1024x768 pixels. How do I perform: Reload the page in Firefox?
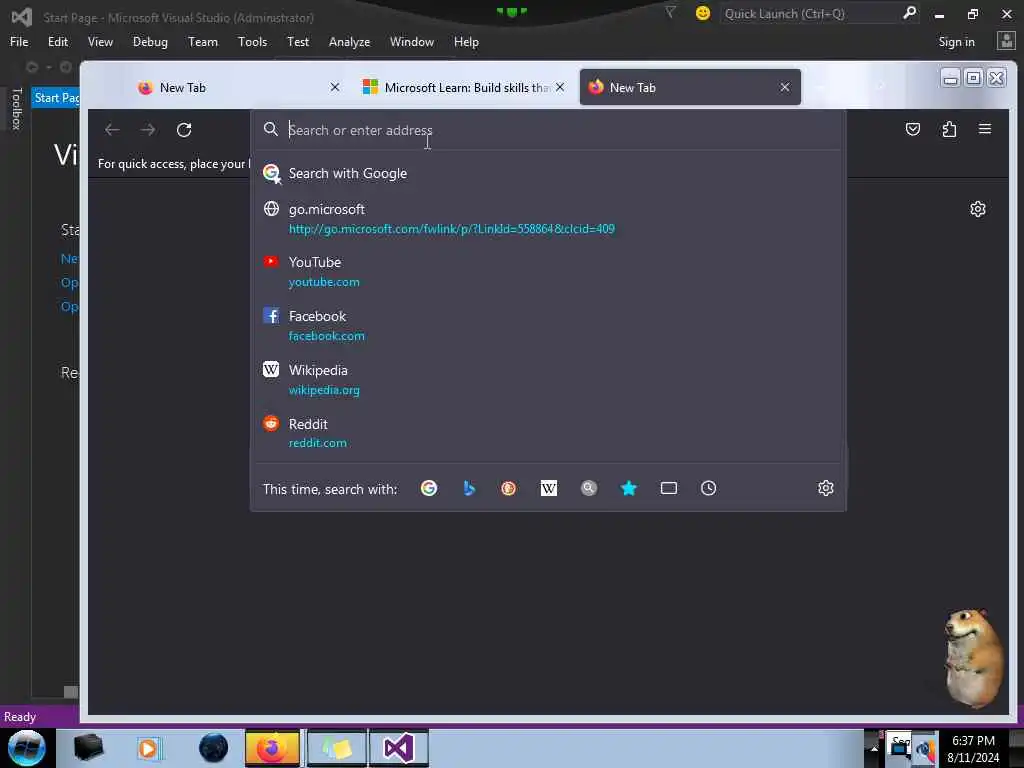pos(184,130)
